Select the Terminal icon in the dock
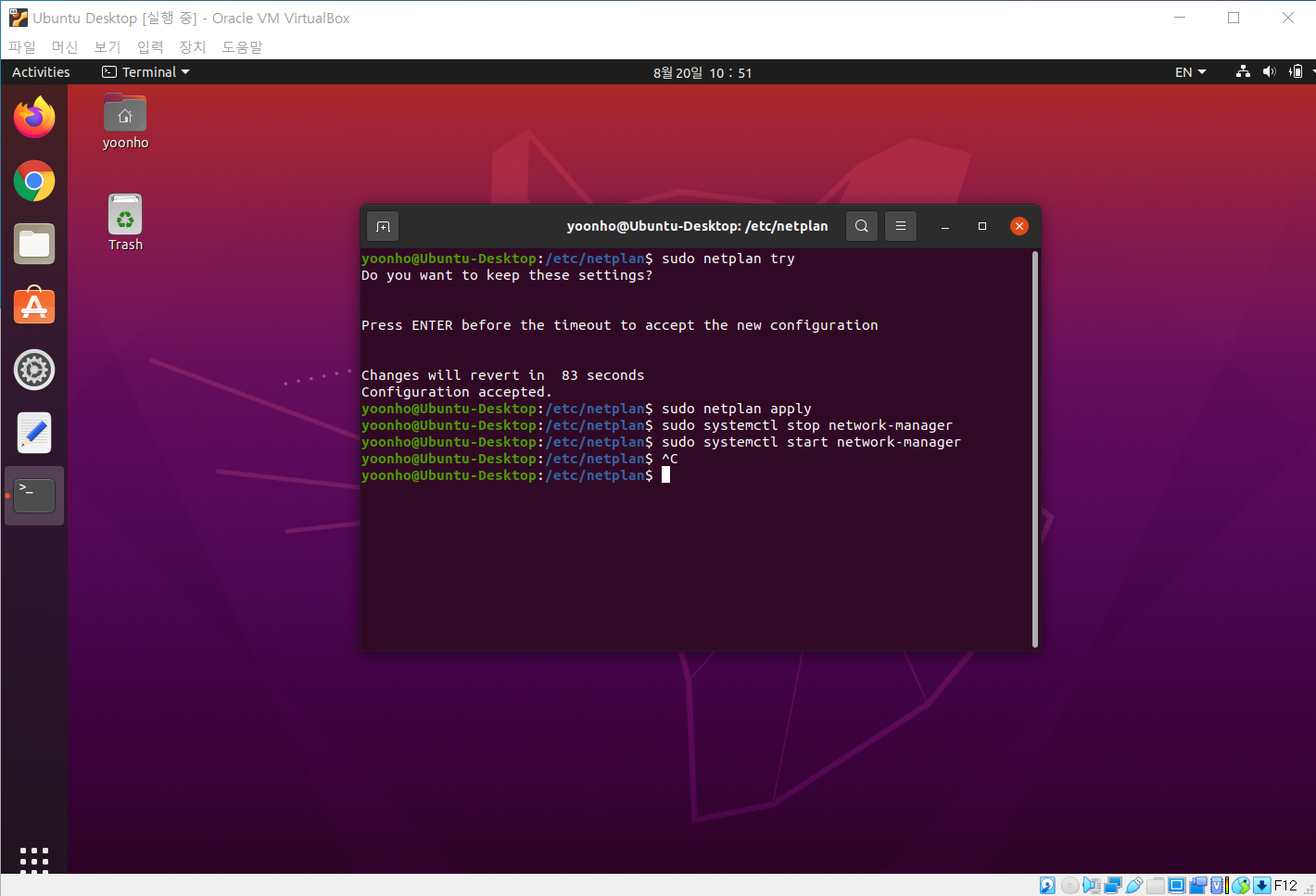 pyautogui.click(x=34, y=496)
